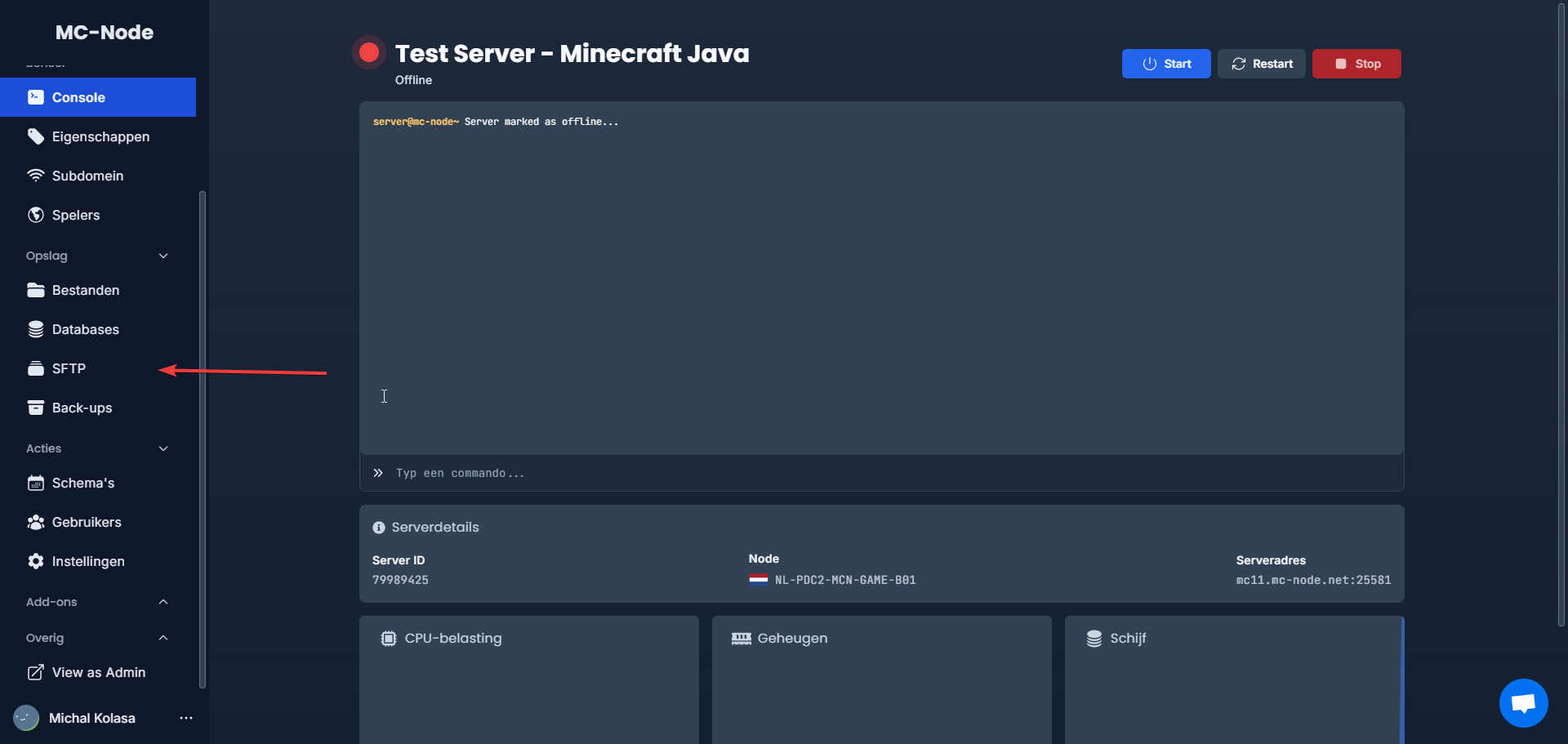Open the Console page in the sidebar
Image resolution: width=1568 pixels, height=744 pixels.
(x=98, y=97)
